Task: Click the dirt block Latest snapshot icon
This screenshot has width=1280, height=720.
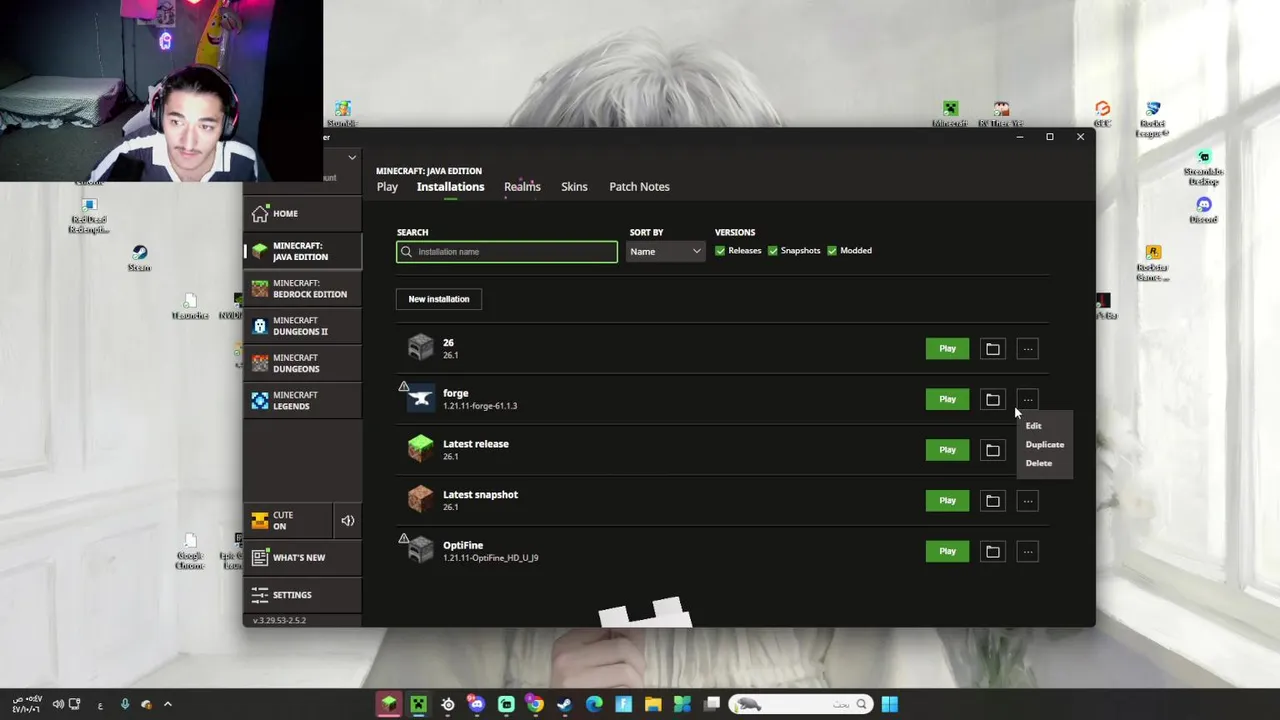Action: (421, 500)
